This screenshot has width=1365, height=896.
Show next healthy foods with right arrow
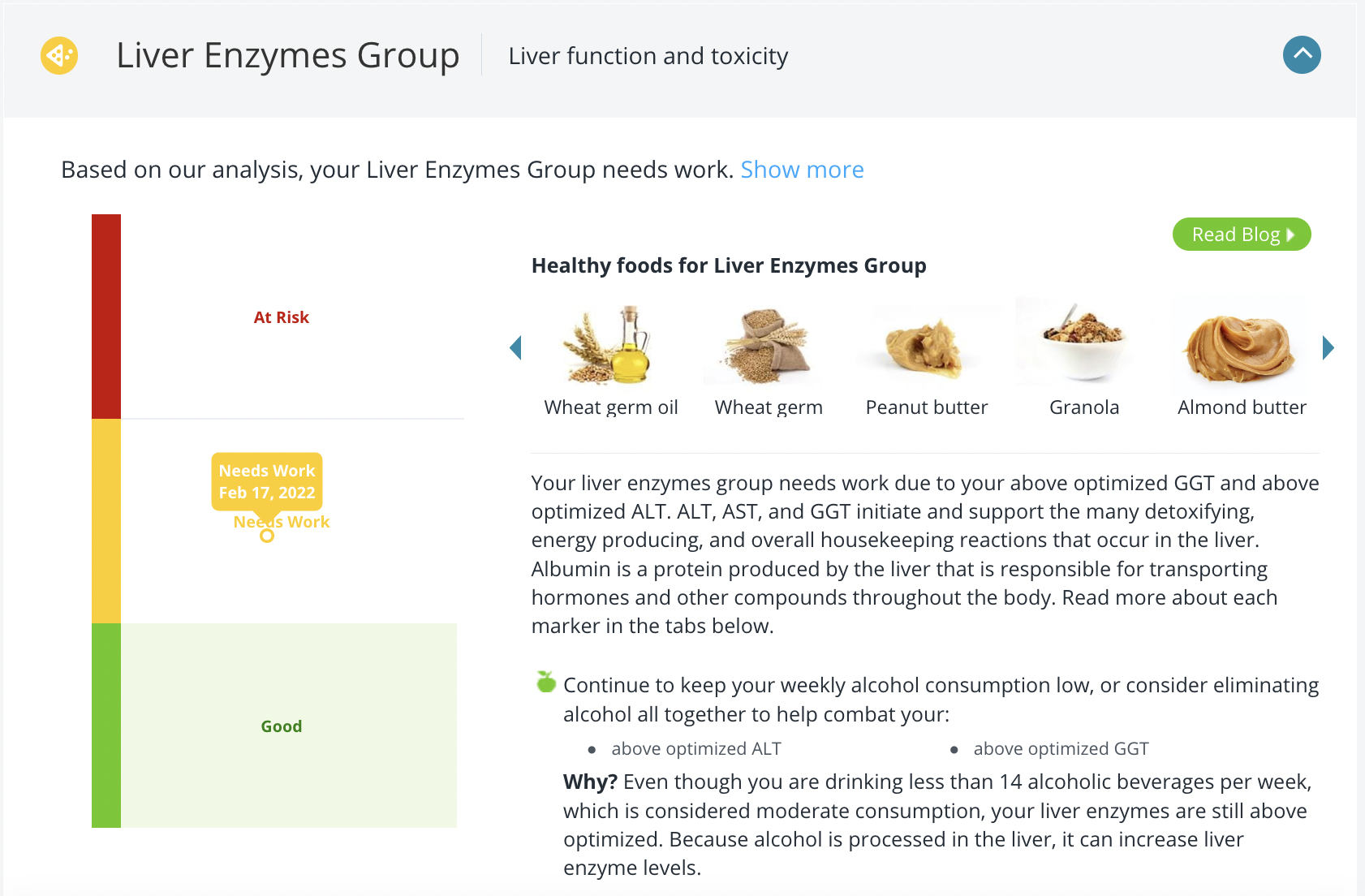pyautogui.click(x=1328, y=348)
